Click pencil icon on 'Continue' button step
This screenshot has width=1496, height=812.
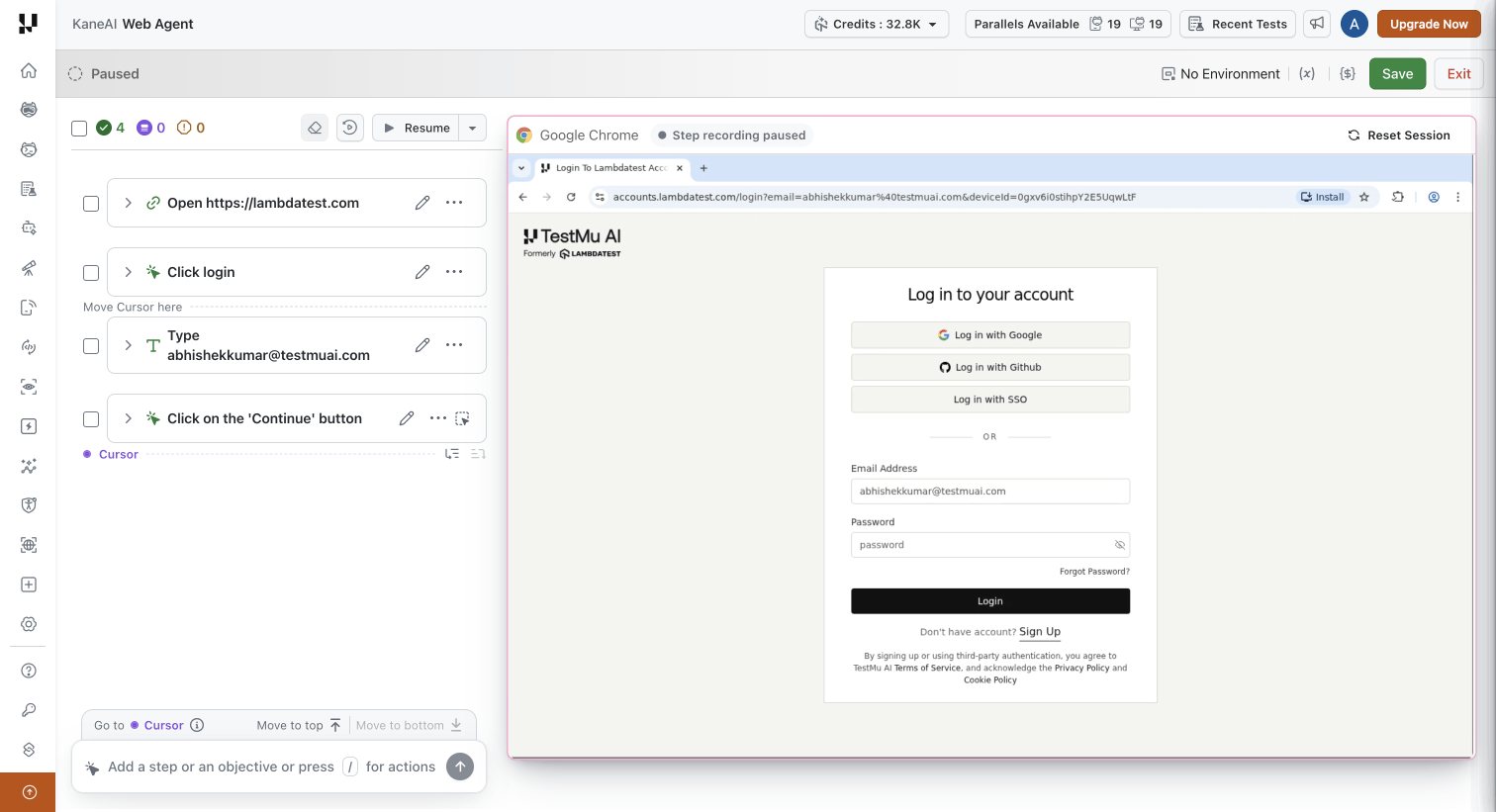407,418
